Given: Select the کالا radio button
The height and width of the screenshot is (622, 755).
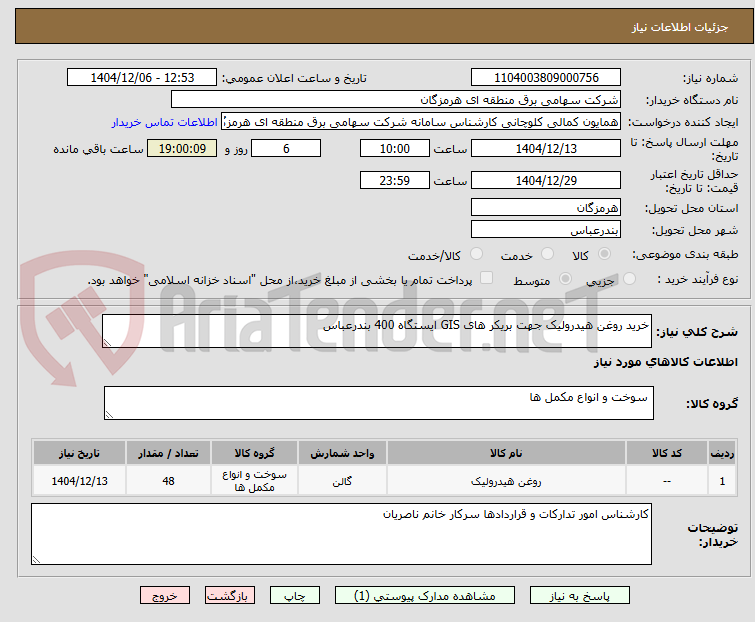Looking at the screenshot, I should pos(604,254).
